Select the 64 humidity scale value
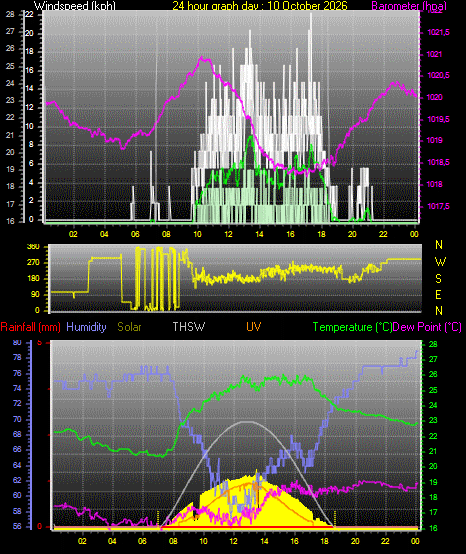Screen dimensions: 466x554 (x=17, y=465)
